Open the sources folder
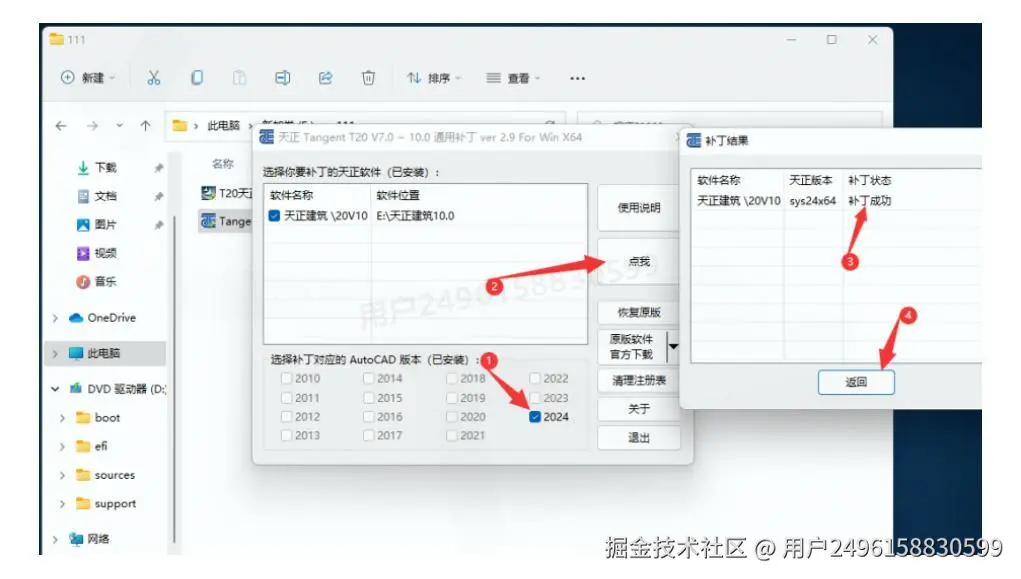 point(115,475)
